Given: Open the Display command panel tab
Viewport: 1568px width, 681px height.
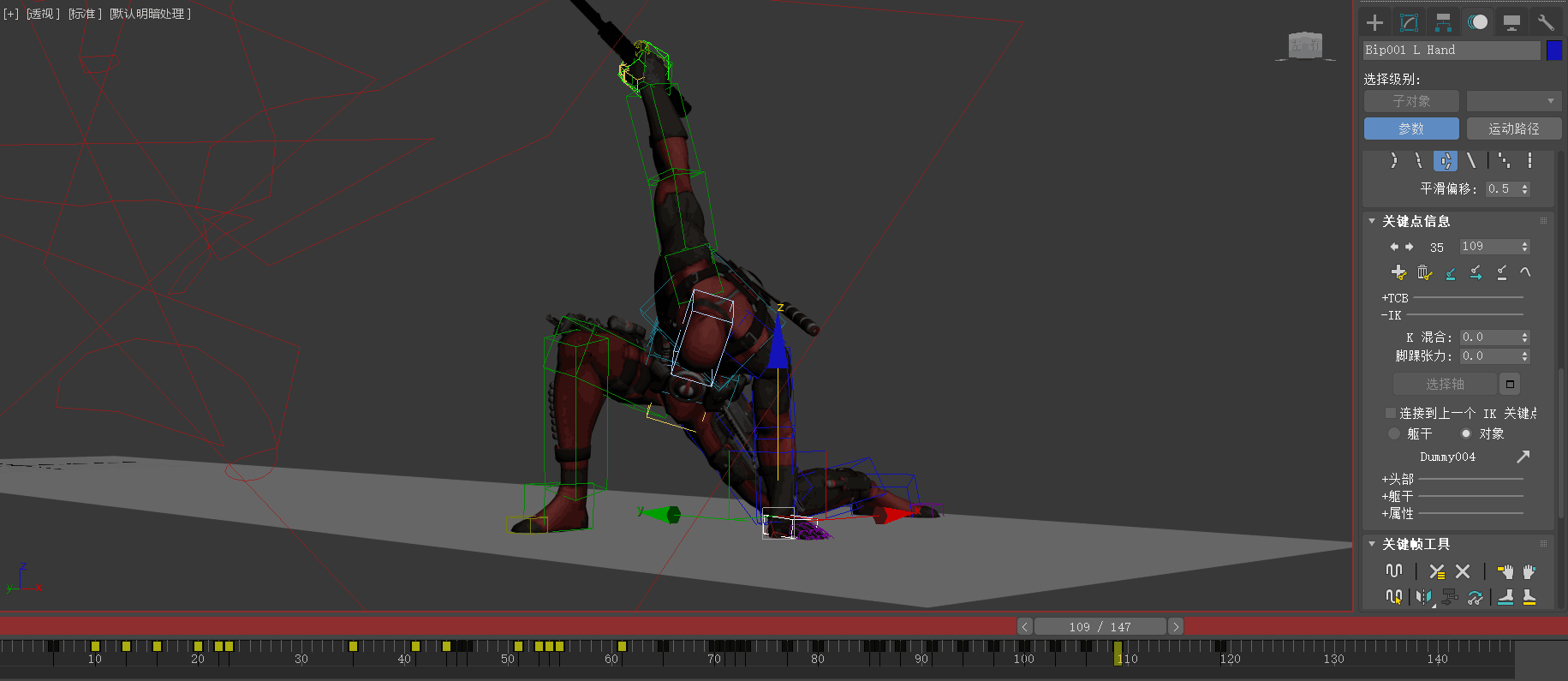Looking at the screenshot, I should pos(1511,22).
